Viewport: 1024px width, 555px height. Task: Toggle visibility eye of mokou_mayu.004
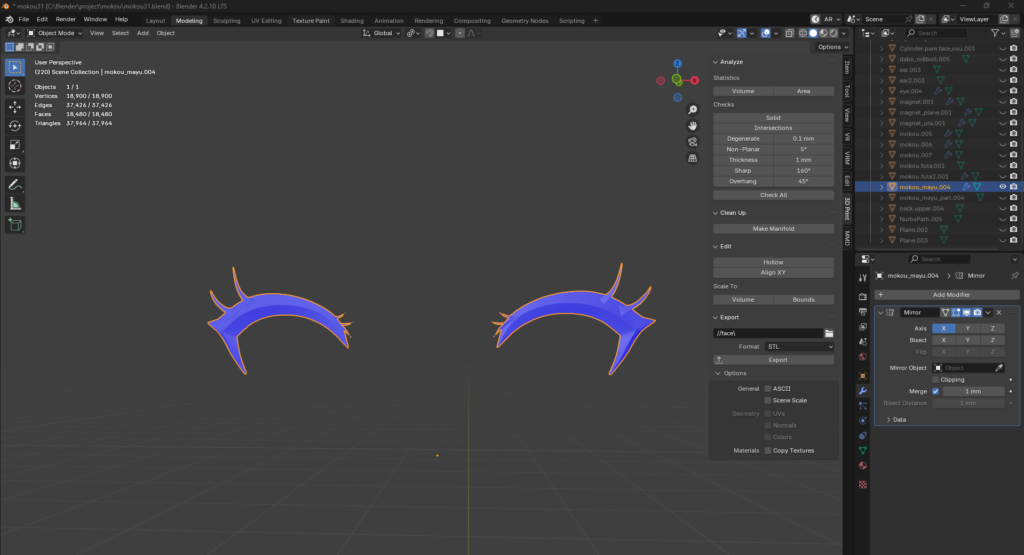[1002, 187]
